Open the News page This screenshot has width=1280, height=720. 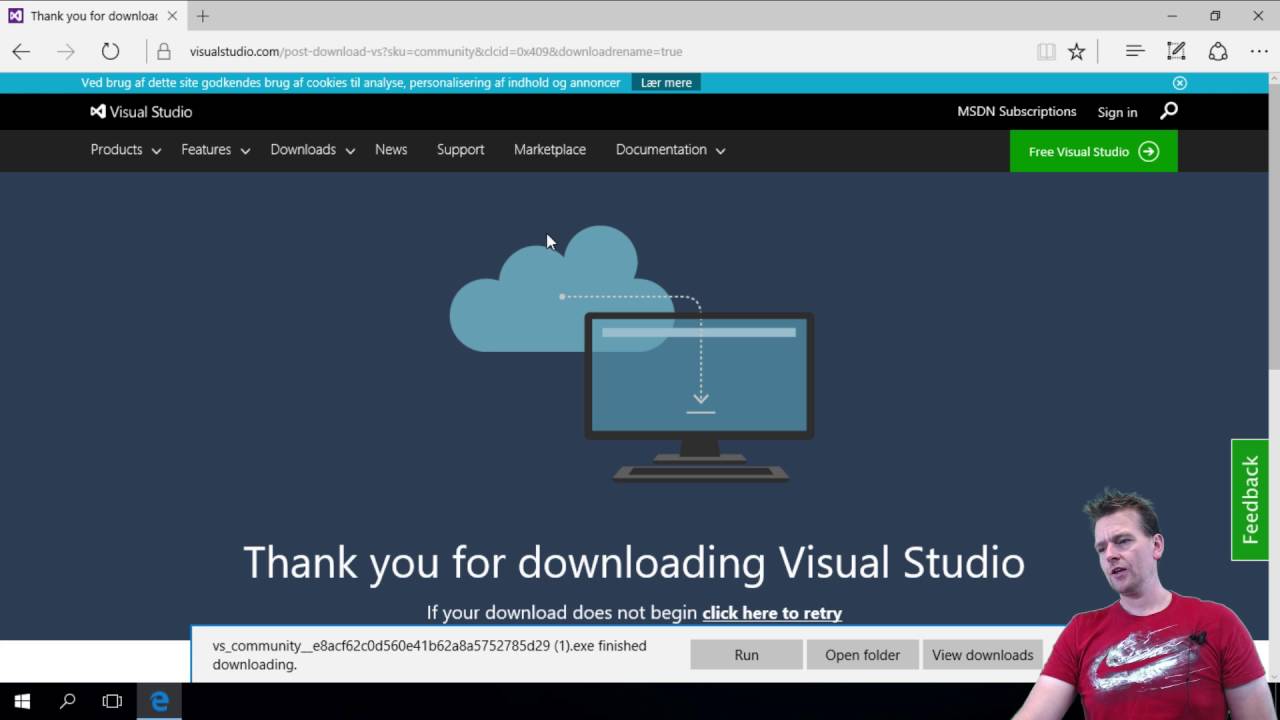391,150
